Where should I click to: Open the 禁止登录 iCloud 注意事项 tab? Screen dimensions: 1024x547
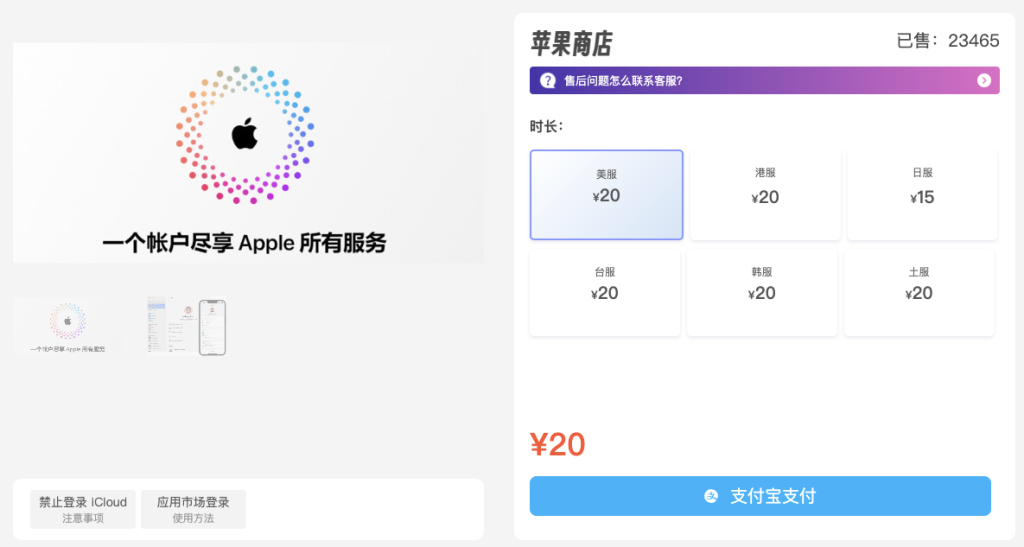point(83,509)
